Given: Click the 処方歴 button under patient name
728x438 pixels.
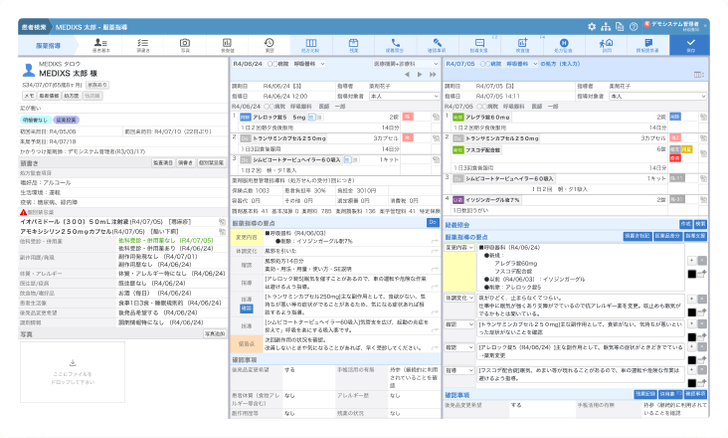Looking at the screenshot, I should 71,96.
